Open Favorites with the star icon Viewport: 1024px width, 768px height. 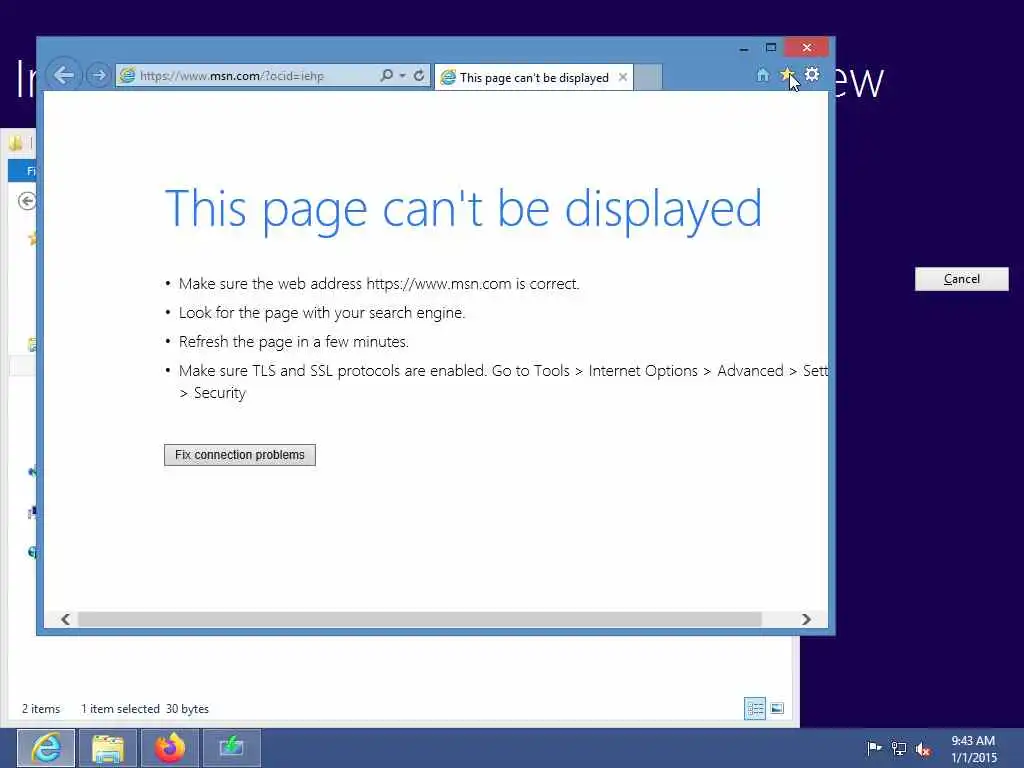[787, 75]
